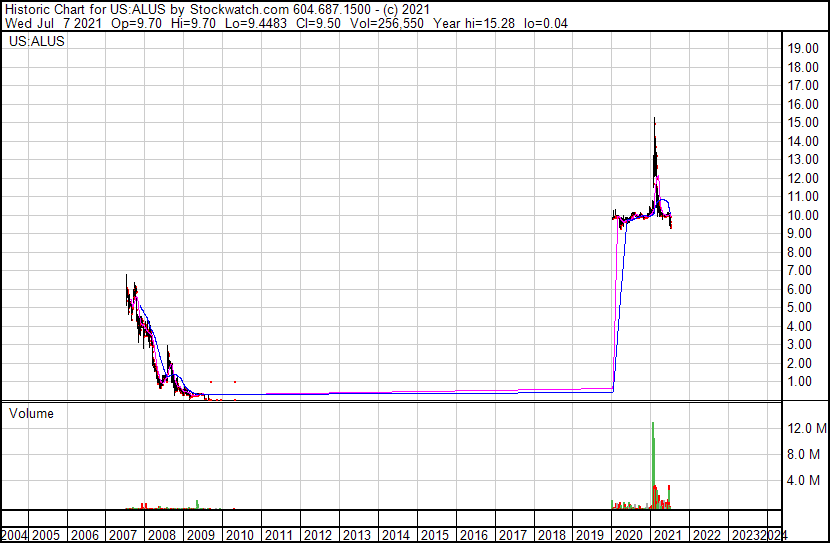The image size is (830, 543).
Task: Click the Year hi=15.28 value in the header
Action: [x=474, y=23]
